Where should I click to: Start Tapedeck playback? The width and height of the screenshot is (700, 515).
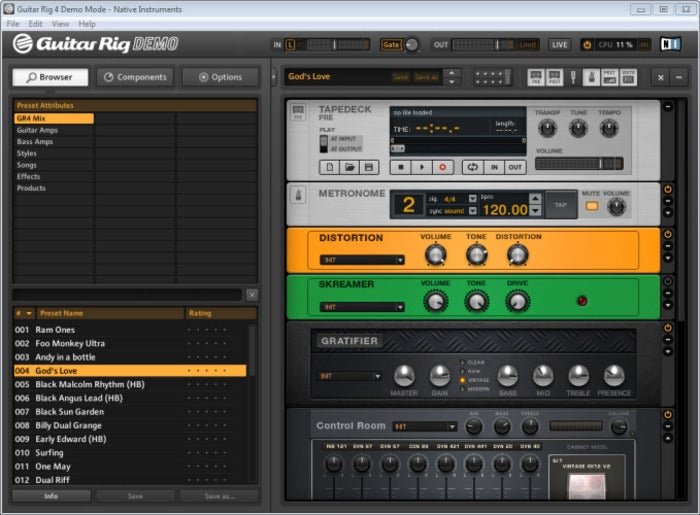pyautogui.click(x=422, y=167)
